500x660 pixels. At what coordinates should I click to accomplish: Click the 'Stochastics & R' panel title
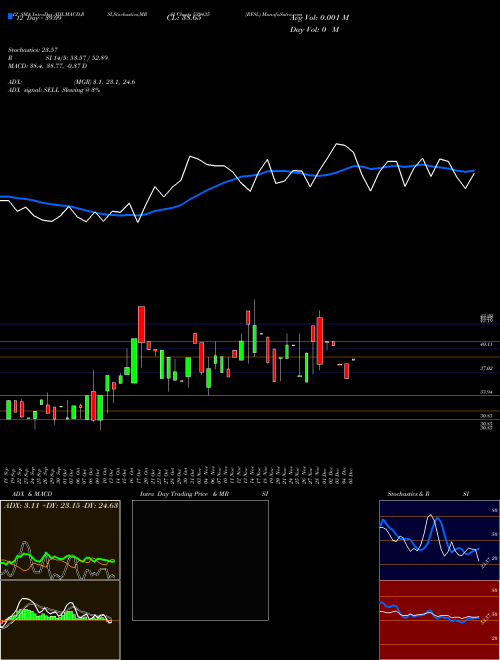pos(408,494)
